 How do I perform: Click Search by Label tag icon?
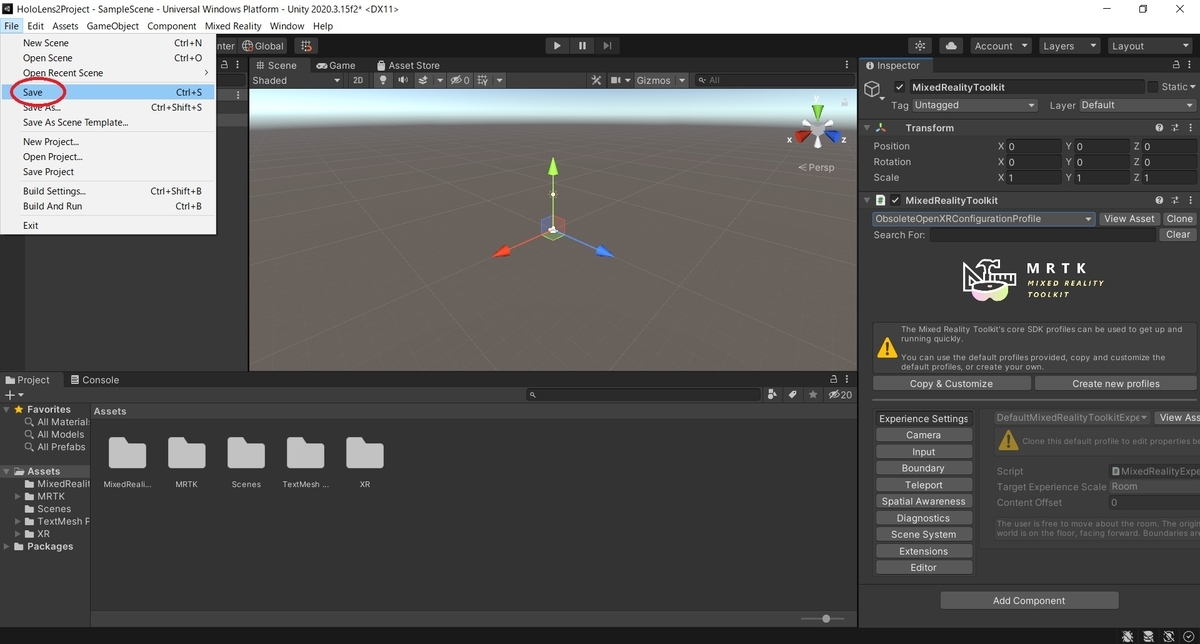click(x=792, y=395)
